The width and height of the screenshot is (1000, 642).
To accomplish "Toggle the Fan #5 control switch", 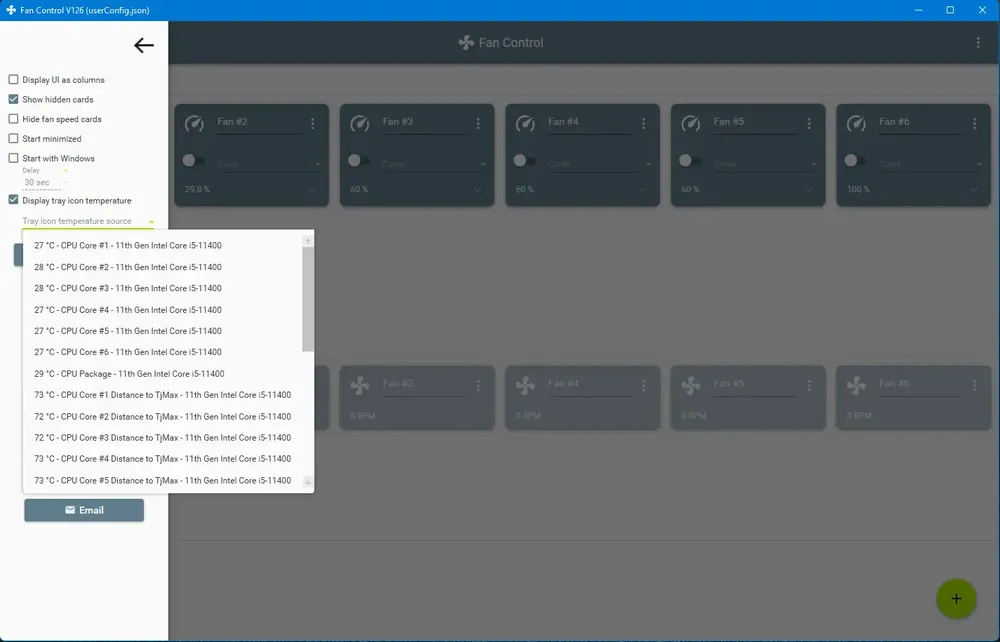I will (690, 161).
